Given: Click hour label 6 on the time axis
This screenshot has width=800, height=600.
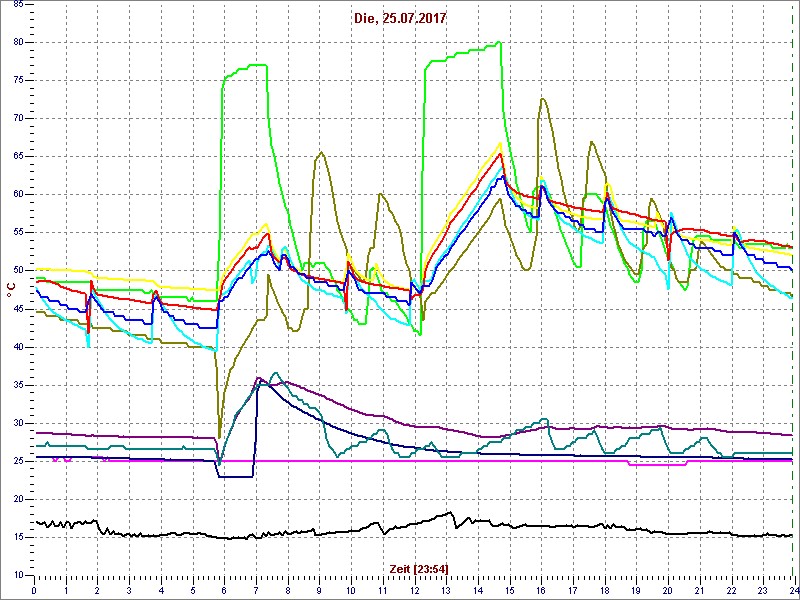Looking at the screenshot, I should 224,590.
